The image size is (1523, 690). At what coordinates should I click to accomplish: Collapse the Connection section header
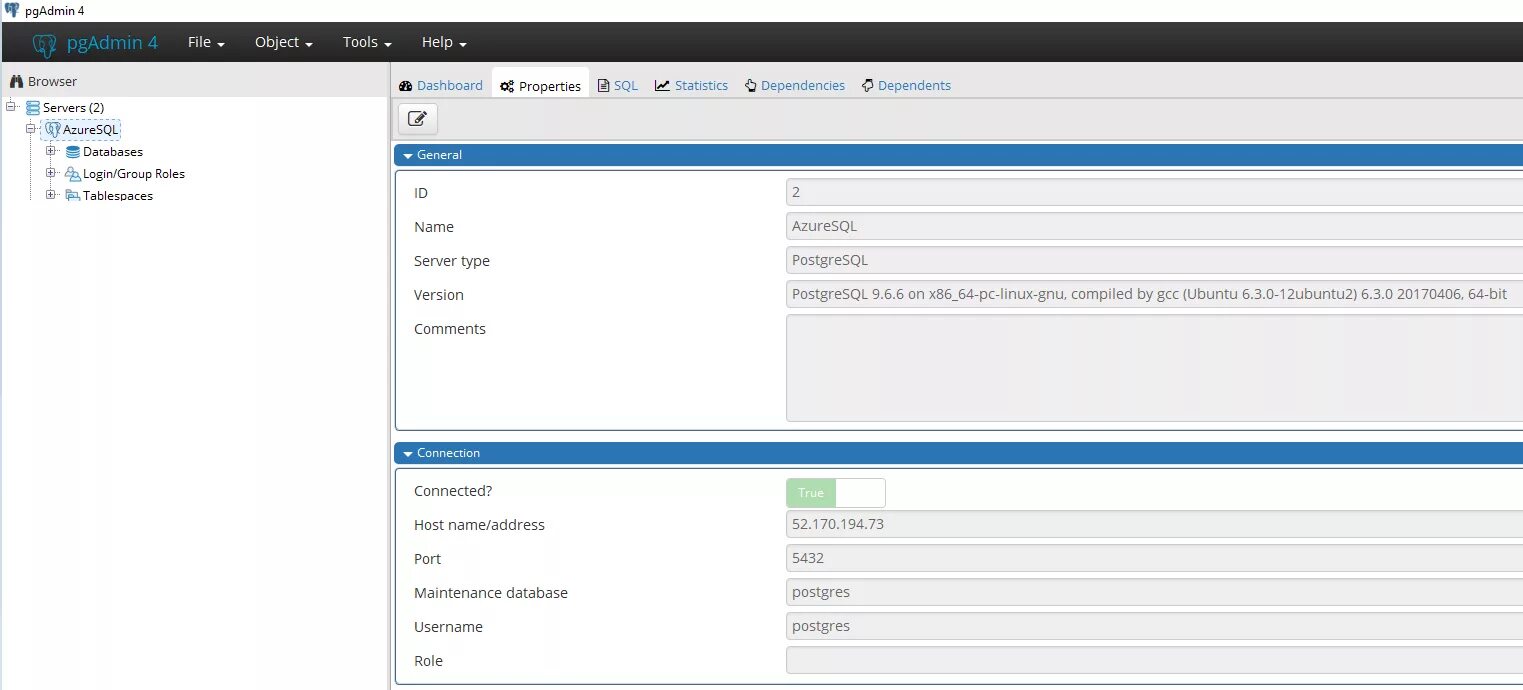tap(958, 453)
